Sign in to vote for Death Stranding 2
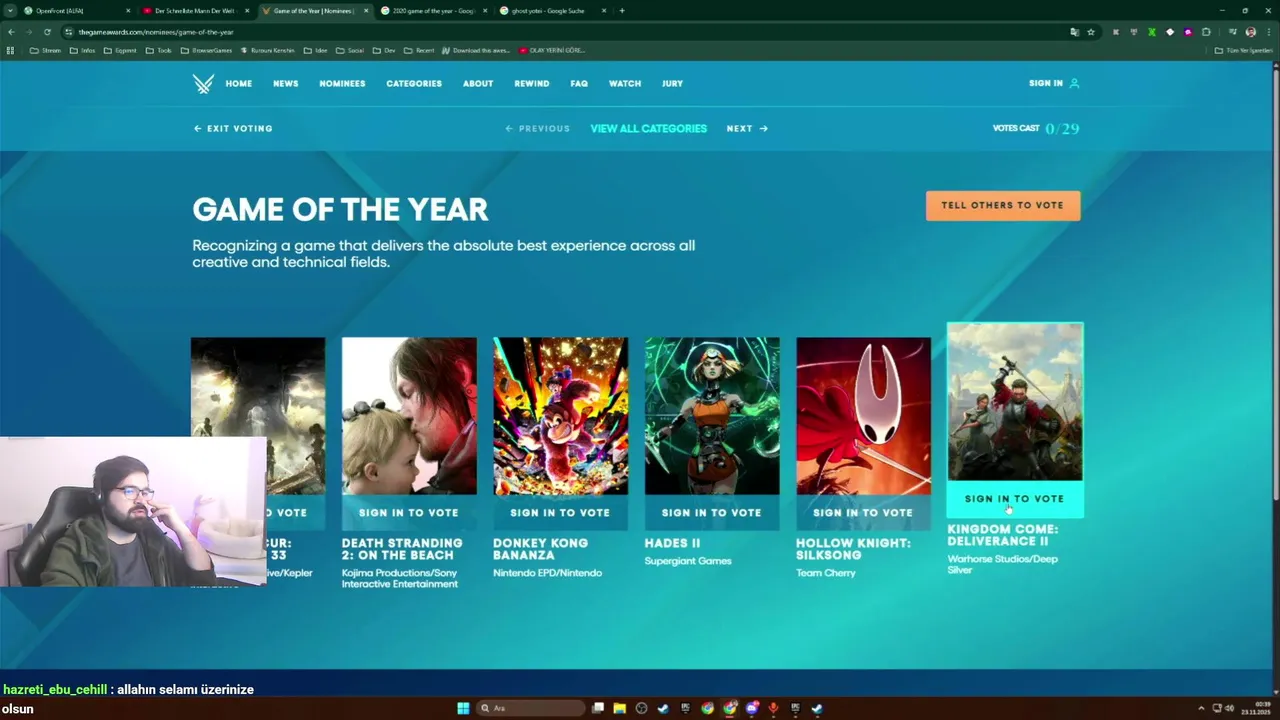Image resolution: width=1280 pixels, height=720 pixels. [409, 513]
